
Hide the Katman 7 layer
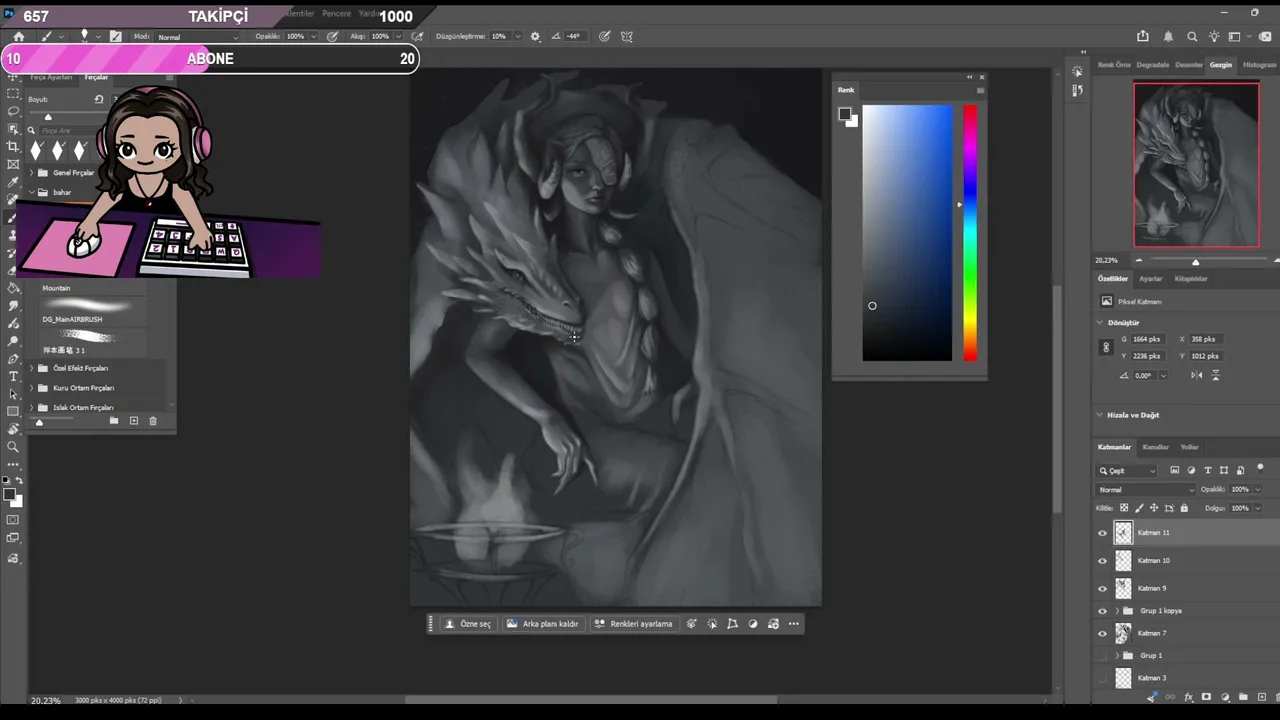tap(1102, 634)
